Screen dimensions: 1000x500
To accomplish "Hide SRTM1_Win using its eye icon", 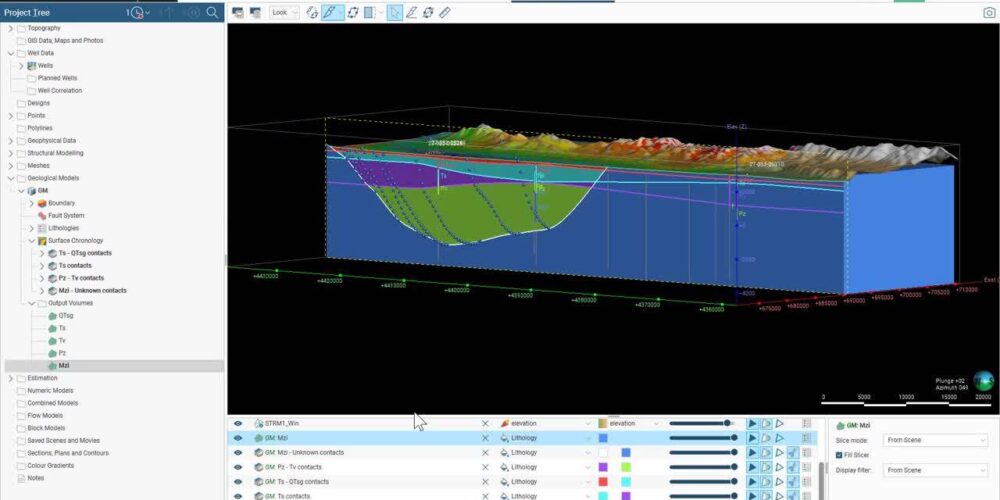I will 238,423.
